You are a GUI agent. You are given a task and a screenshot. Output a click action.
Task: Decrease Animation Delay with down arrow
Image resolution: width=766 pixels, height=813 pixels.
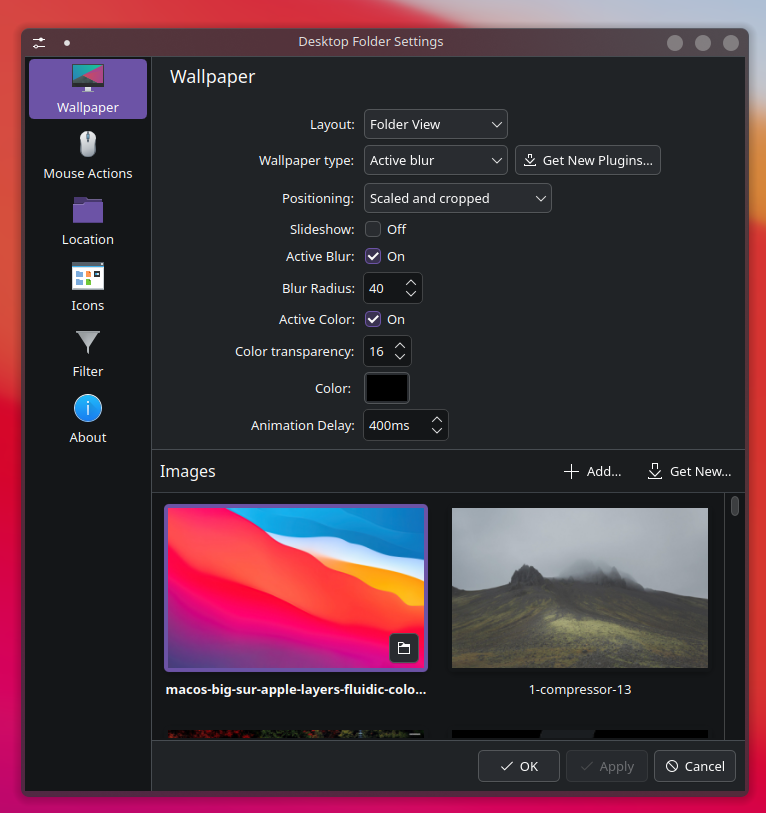(437, 431)
